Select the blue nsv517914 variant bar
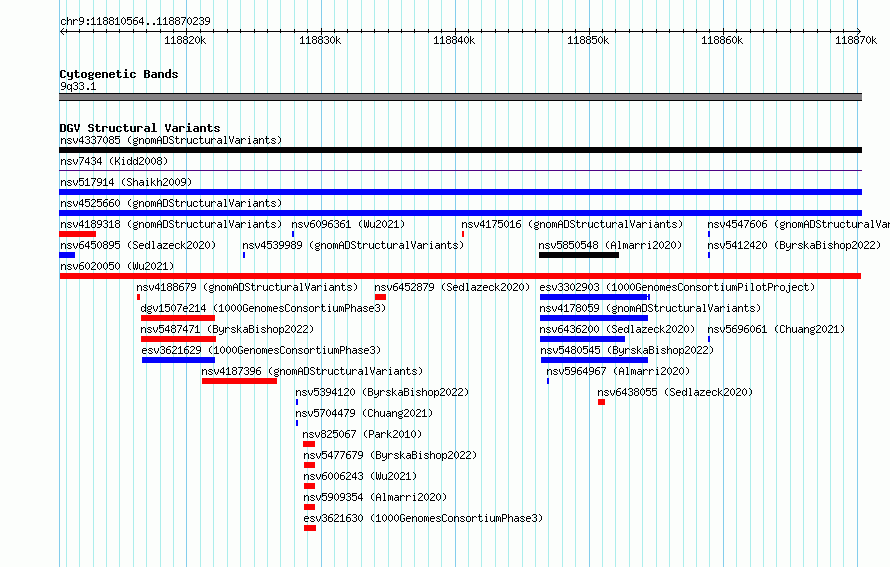 tap(460, 192)
